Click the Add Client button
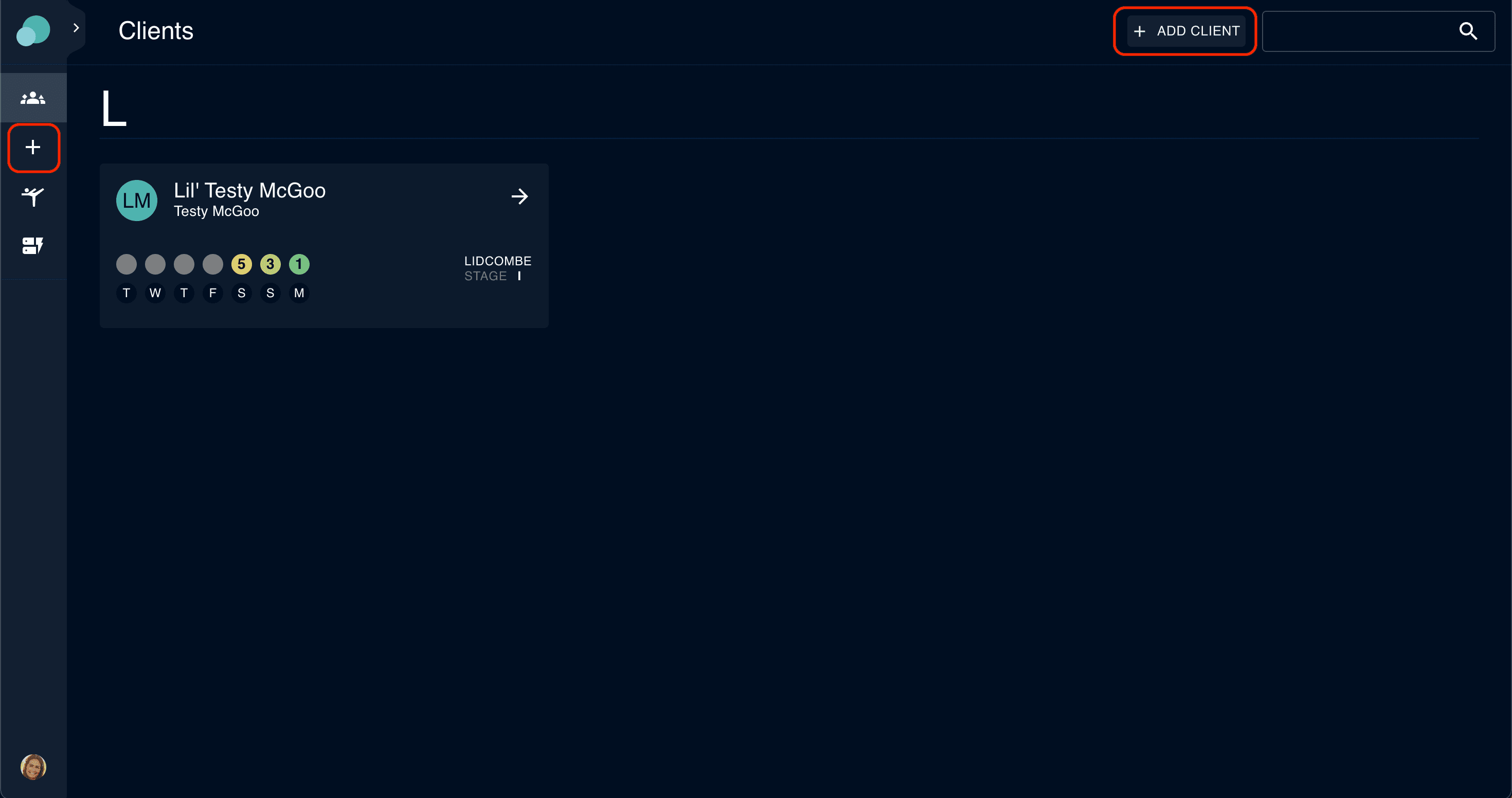The width and height of the screenshot is (1512, 798). click(1186, 31)
